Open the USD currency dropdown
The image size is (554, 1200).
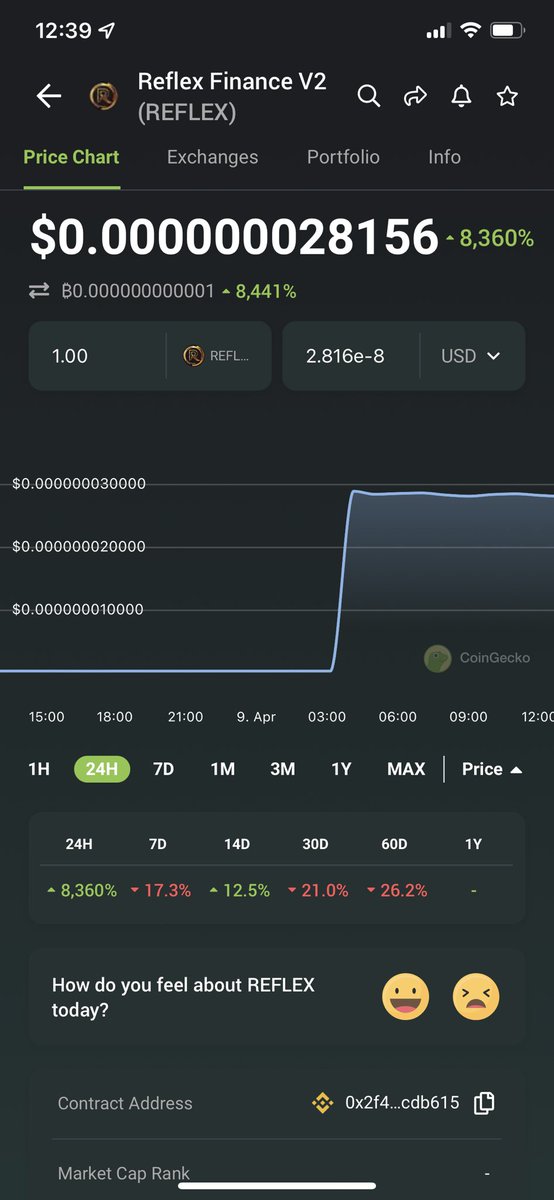[470, 356]
